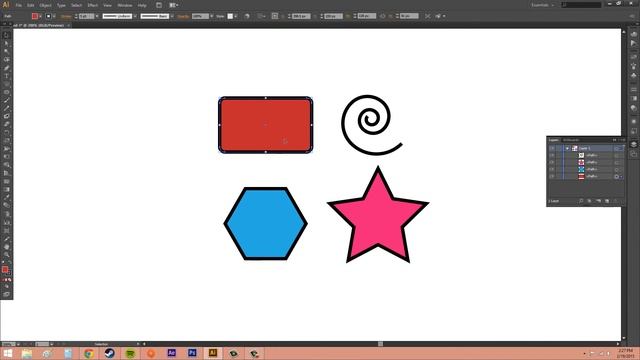Open Chrome from the taskbar
This screenshot has height=360, width=640.
pyautogui.click(x=89, y=353)
